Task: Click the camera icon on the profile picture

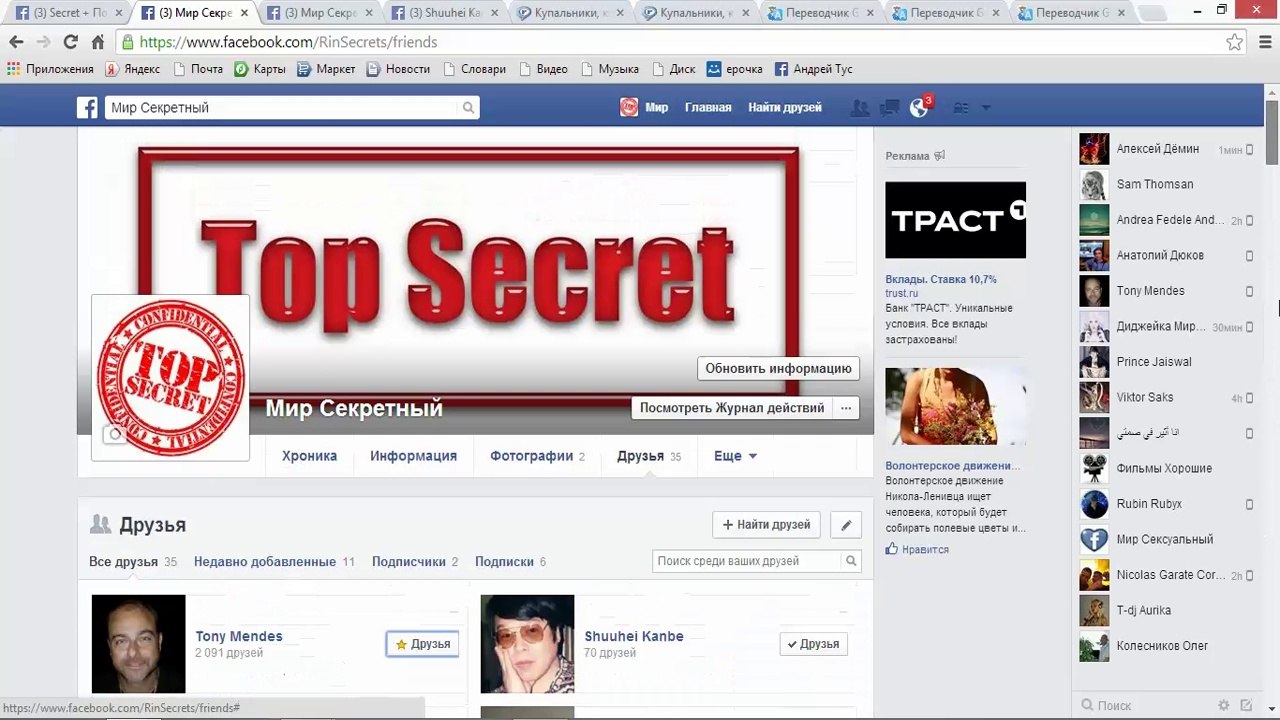Action: click(115, 435)
